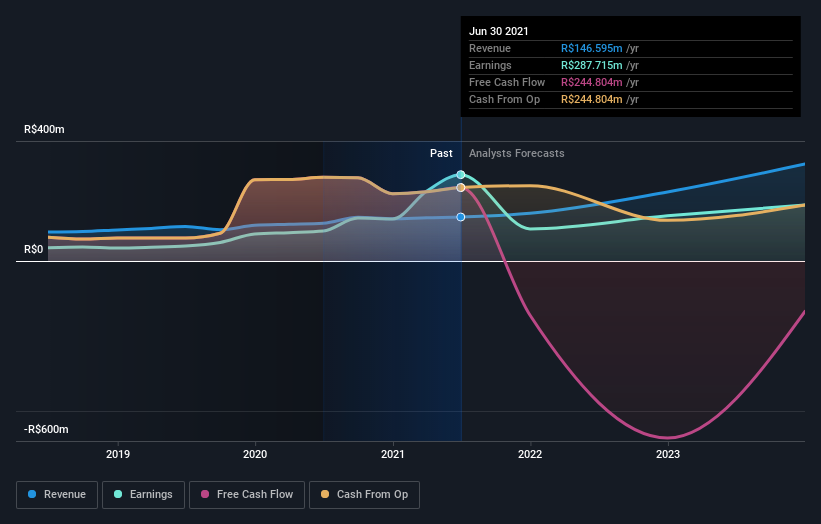Click the 2019 x-axis label

[x=118, y=454]
